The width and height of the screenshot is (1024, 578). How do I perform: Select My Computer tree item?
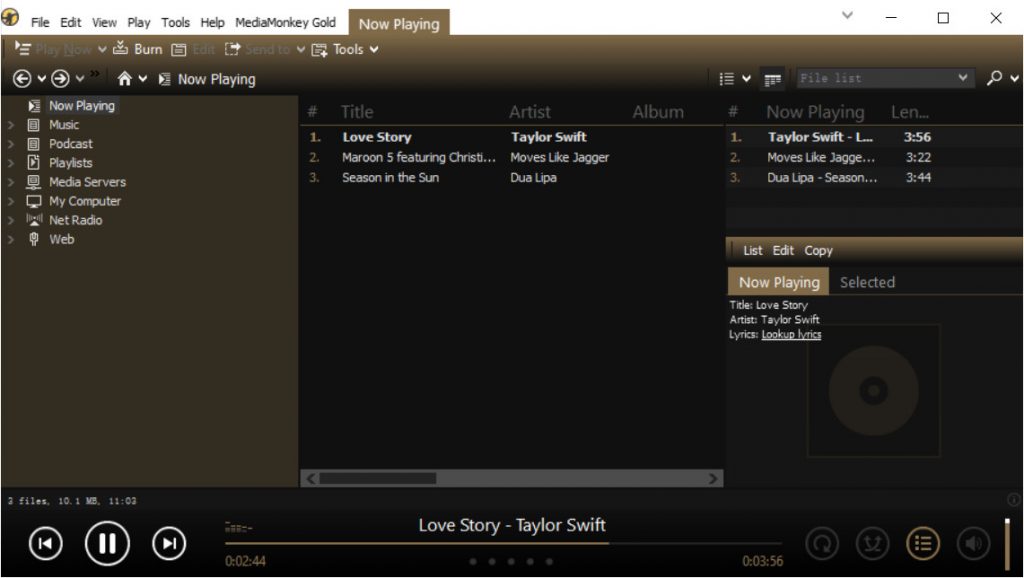pos(85,201)
